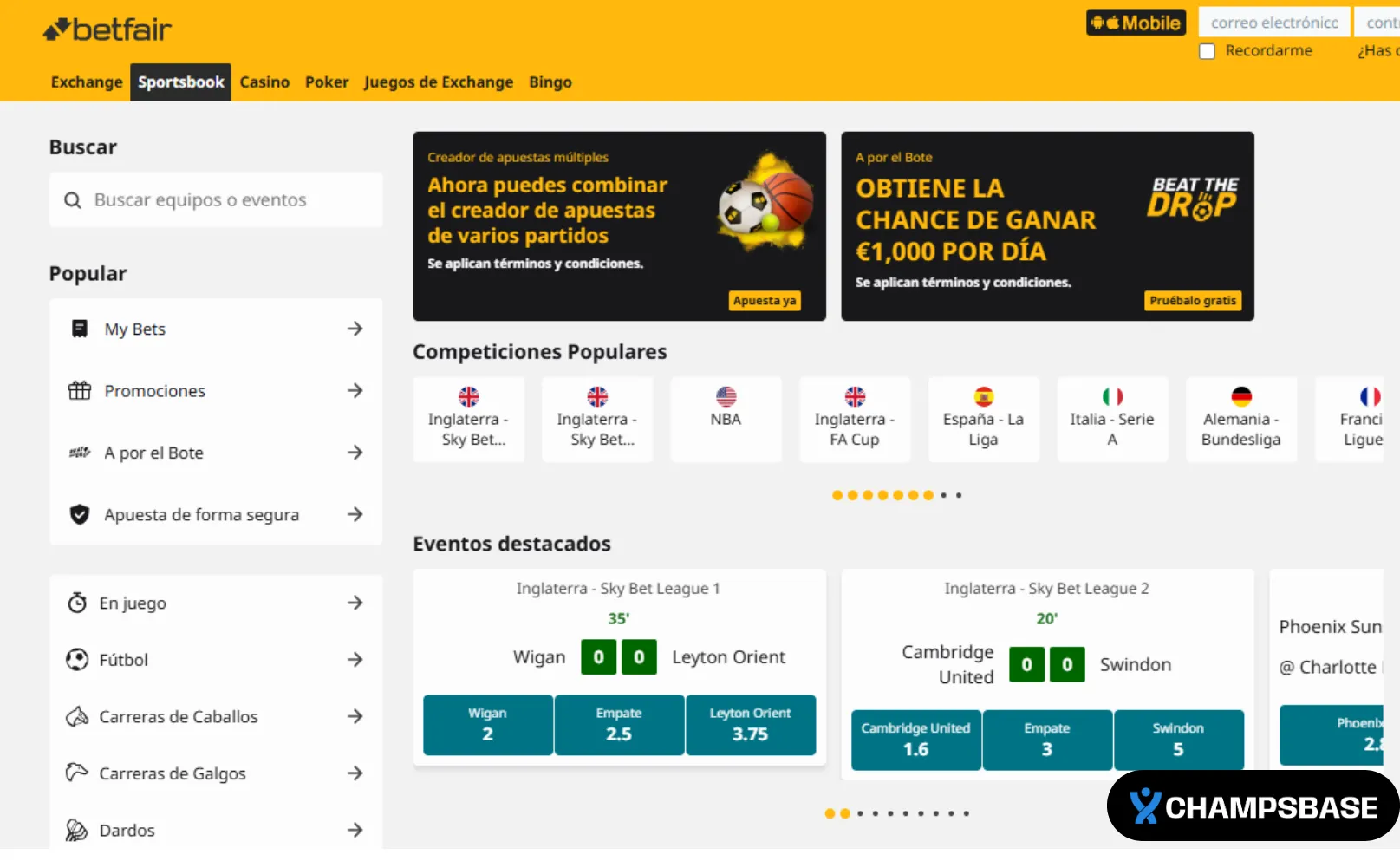Click the Carreras de Caballos horse icon

[79, 716]
